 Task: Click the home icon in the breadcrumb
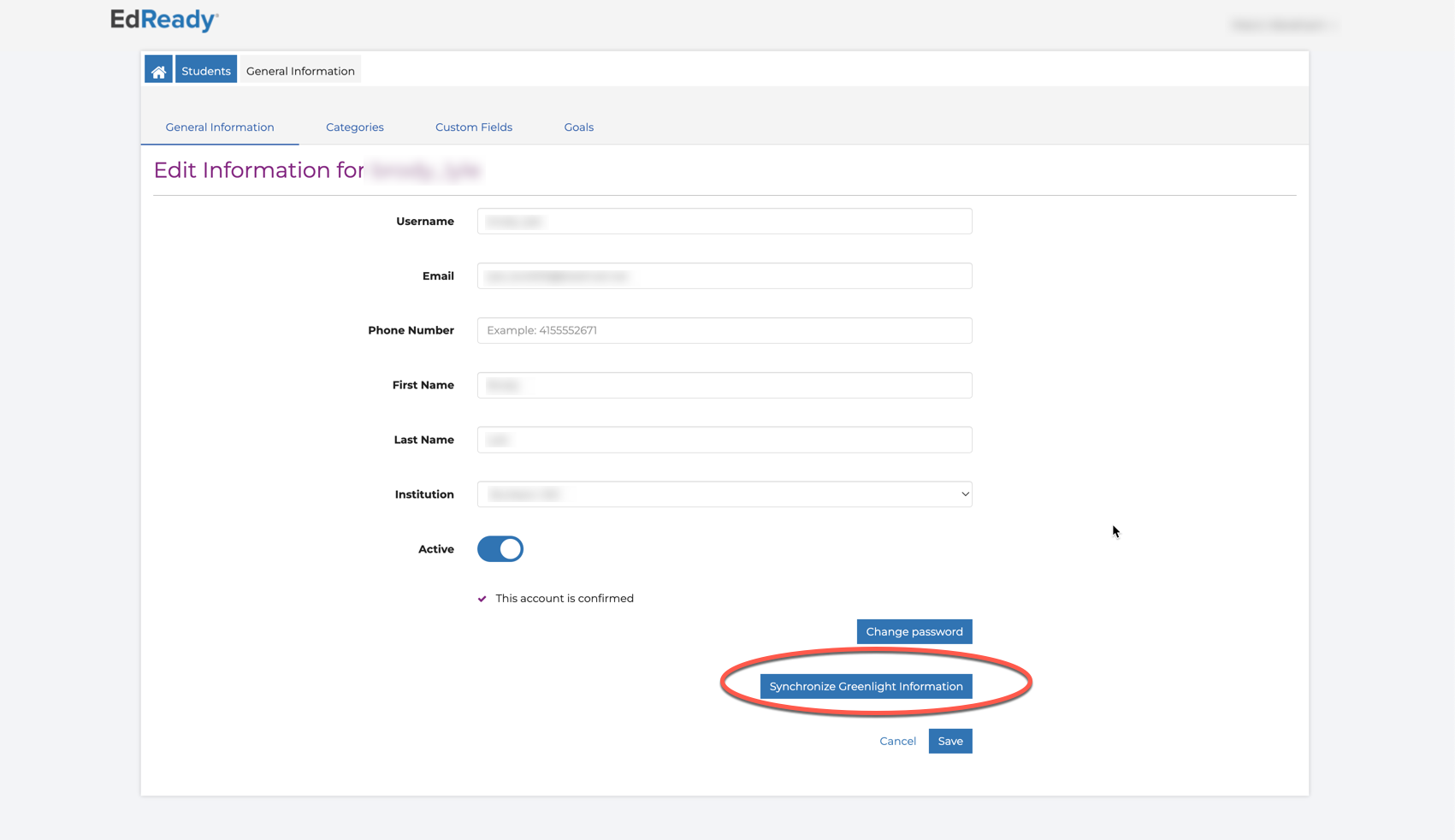coord(158,69)
